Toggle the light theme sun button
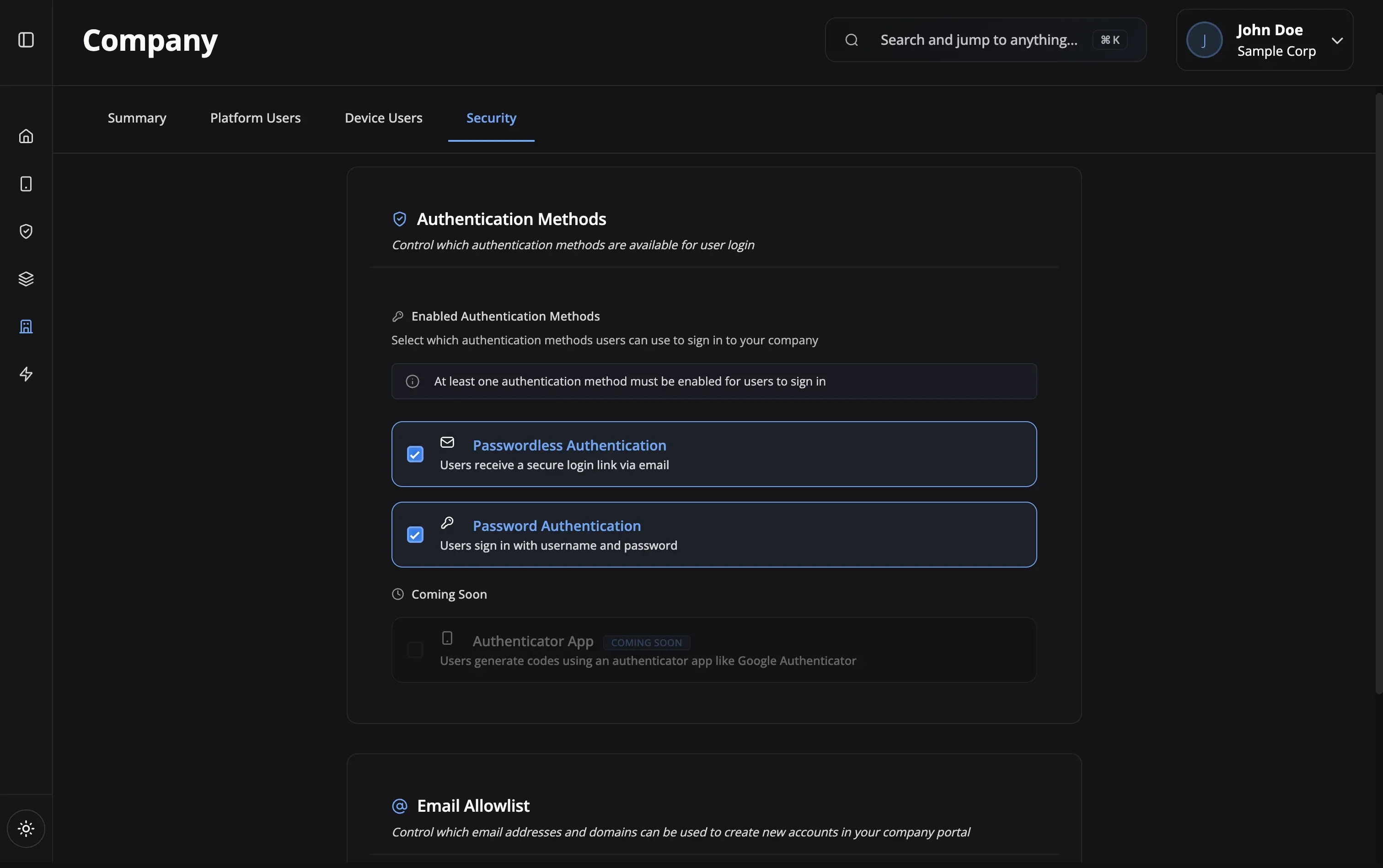Screen dimensions: 1383x868 click(26, 828)
